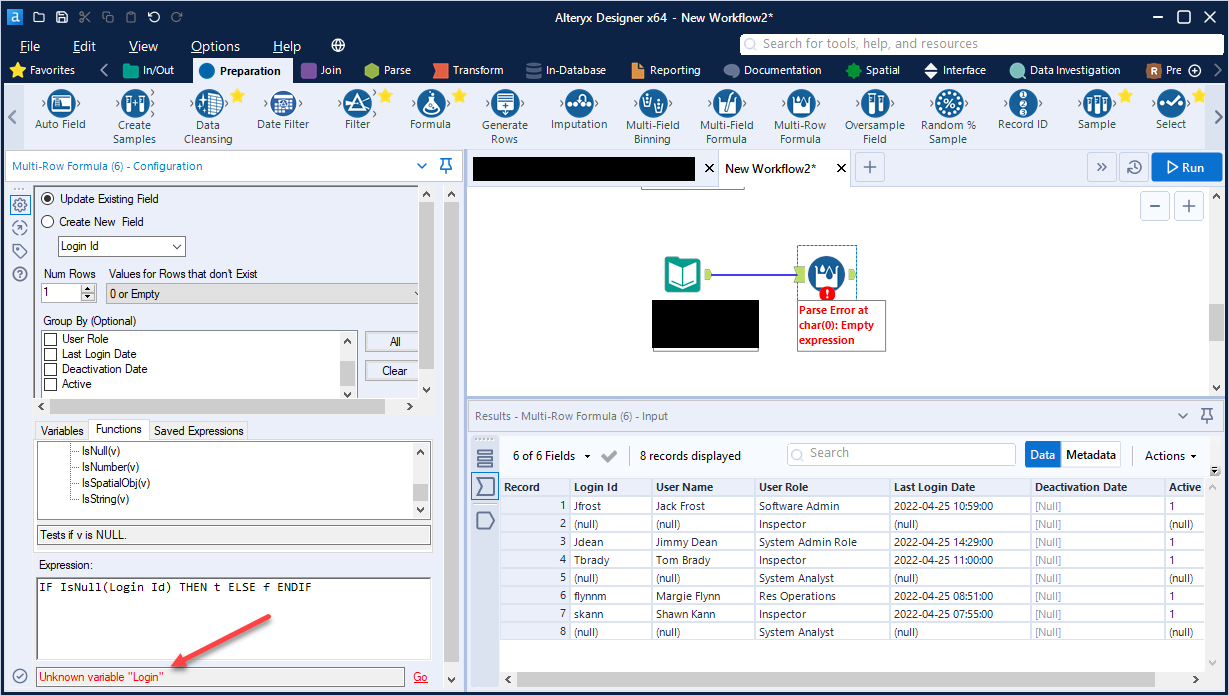1229x696 pixels.
Task: Open the Actions dropdown in the Results panel
Action: point(1168,454)
